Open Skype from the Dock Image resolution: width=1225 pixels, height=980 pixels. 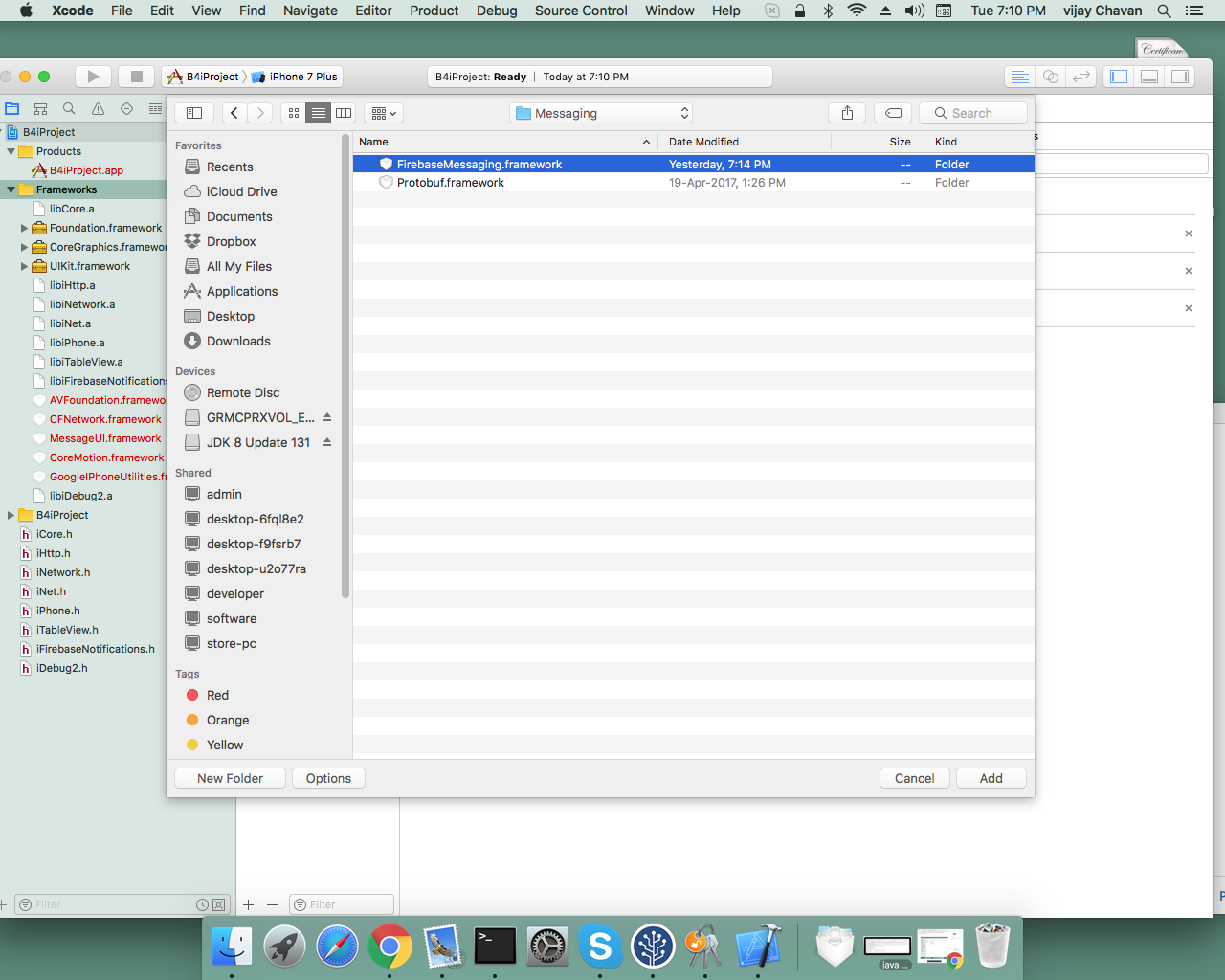coord(600,947)
